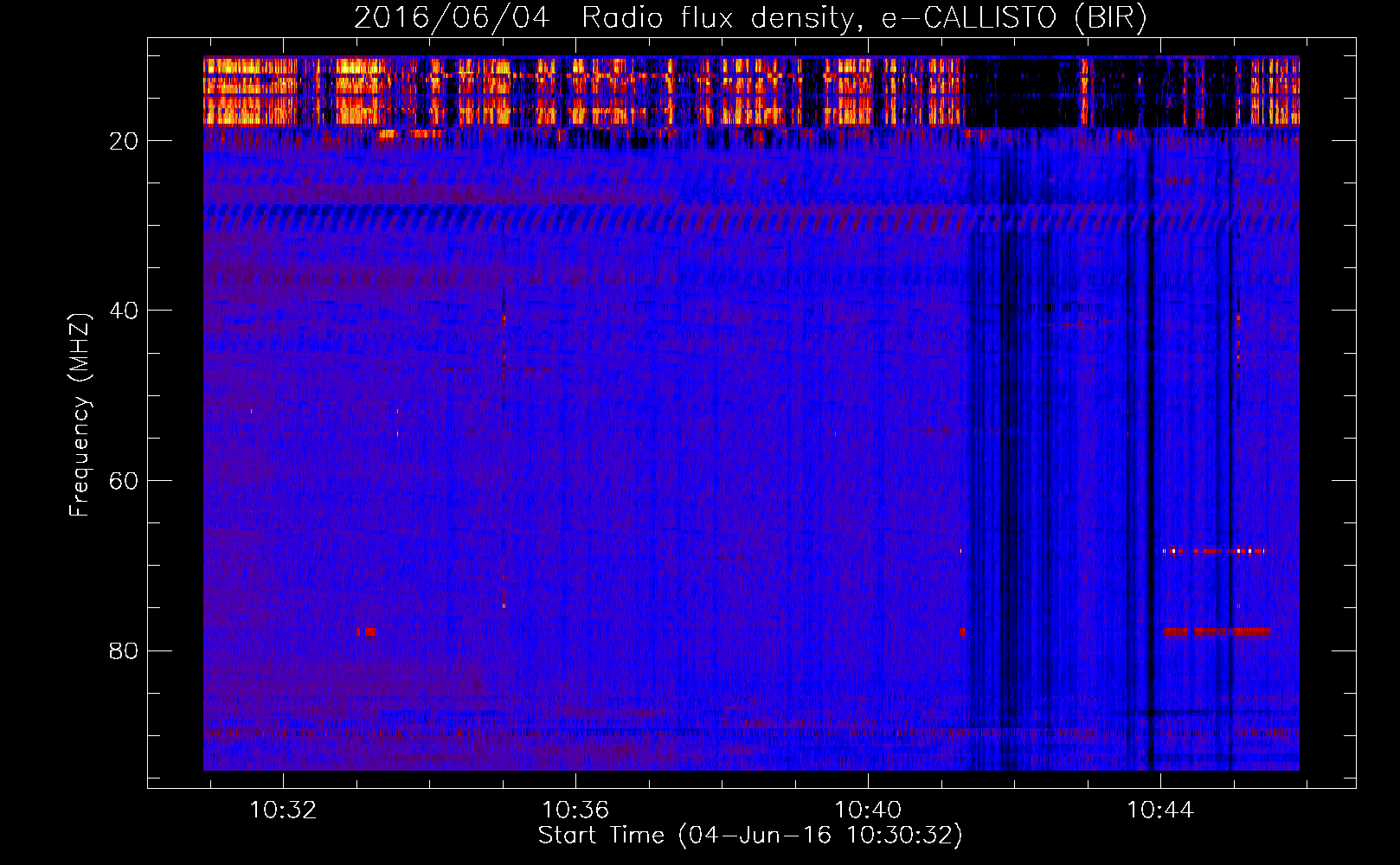
Task: Click the time tick label "10:32"
Action: click(283, 810)
